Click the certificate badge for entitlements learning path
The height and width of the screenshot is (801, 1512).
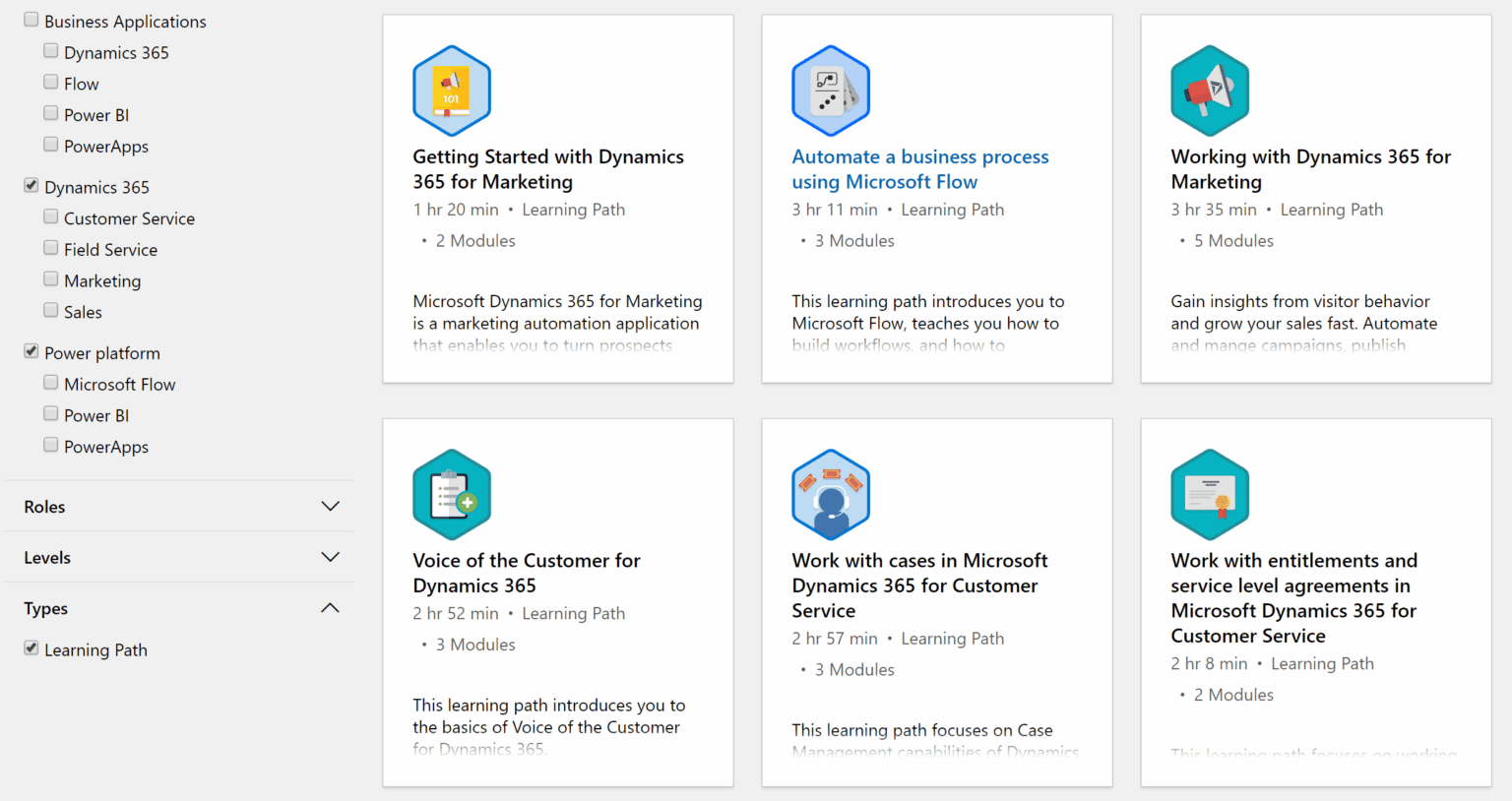(1210, 494)
